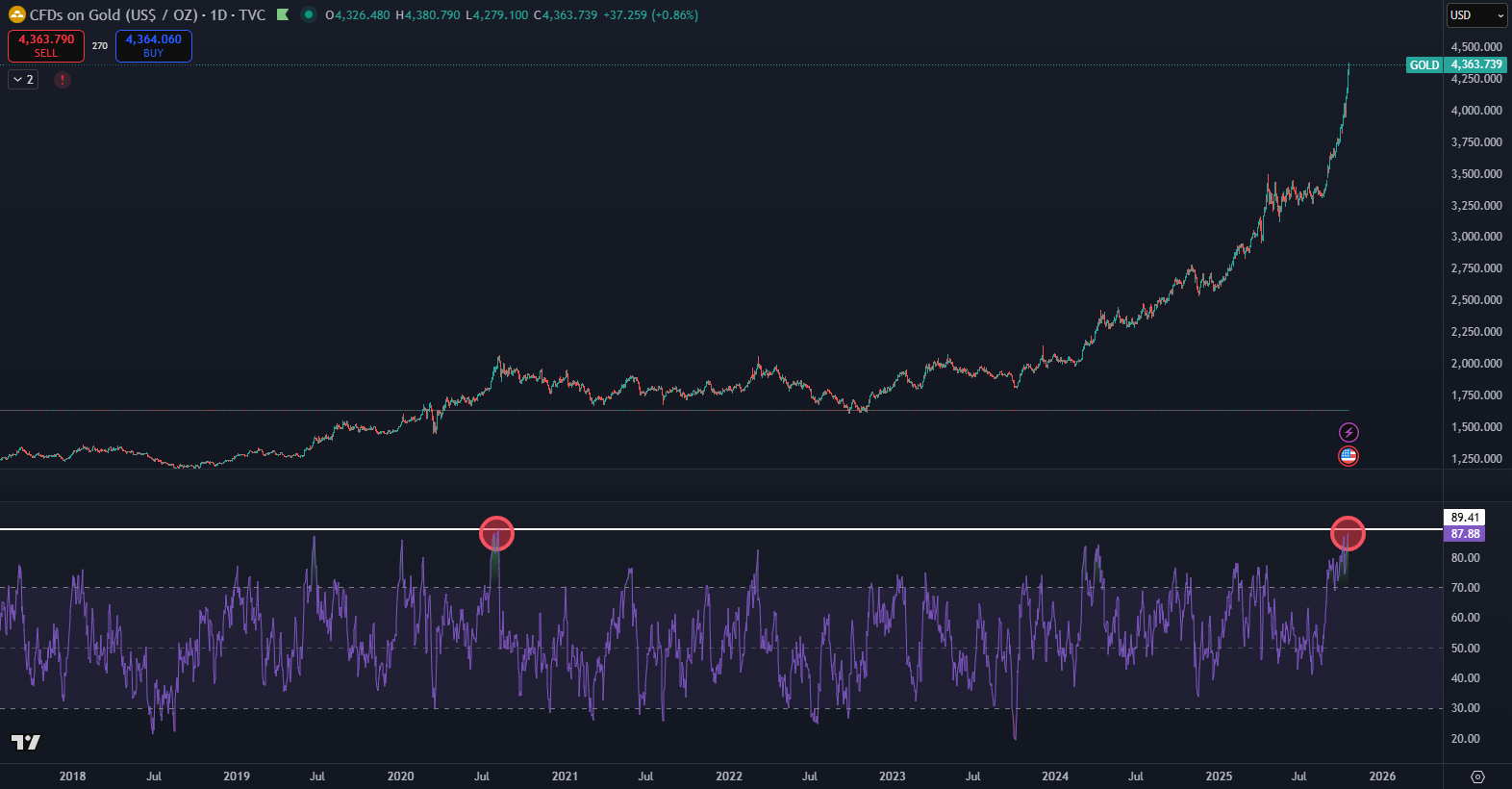
Task: Click the 60.00 RSI axis label
Action: 1466,618
